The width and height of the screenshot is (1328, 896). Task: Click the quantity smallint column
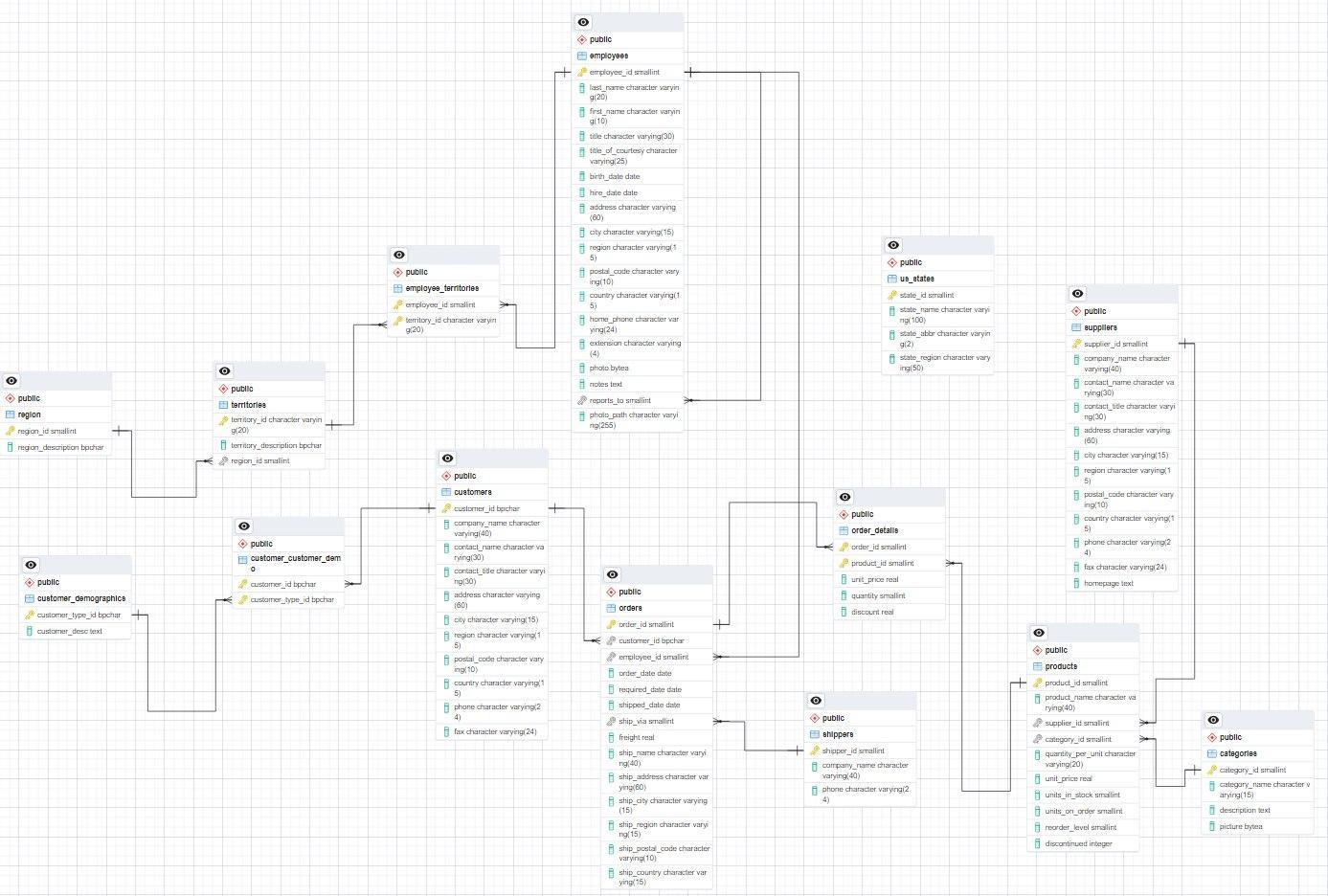tap(889, 595)
